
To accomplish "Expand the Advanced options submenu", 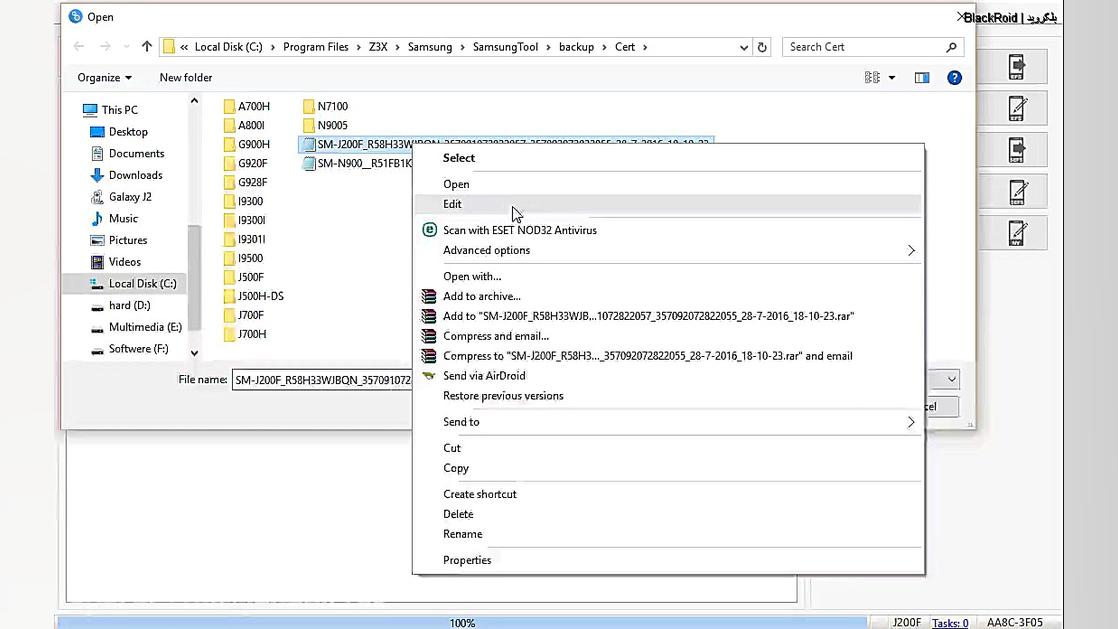I will point(910,250).
